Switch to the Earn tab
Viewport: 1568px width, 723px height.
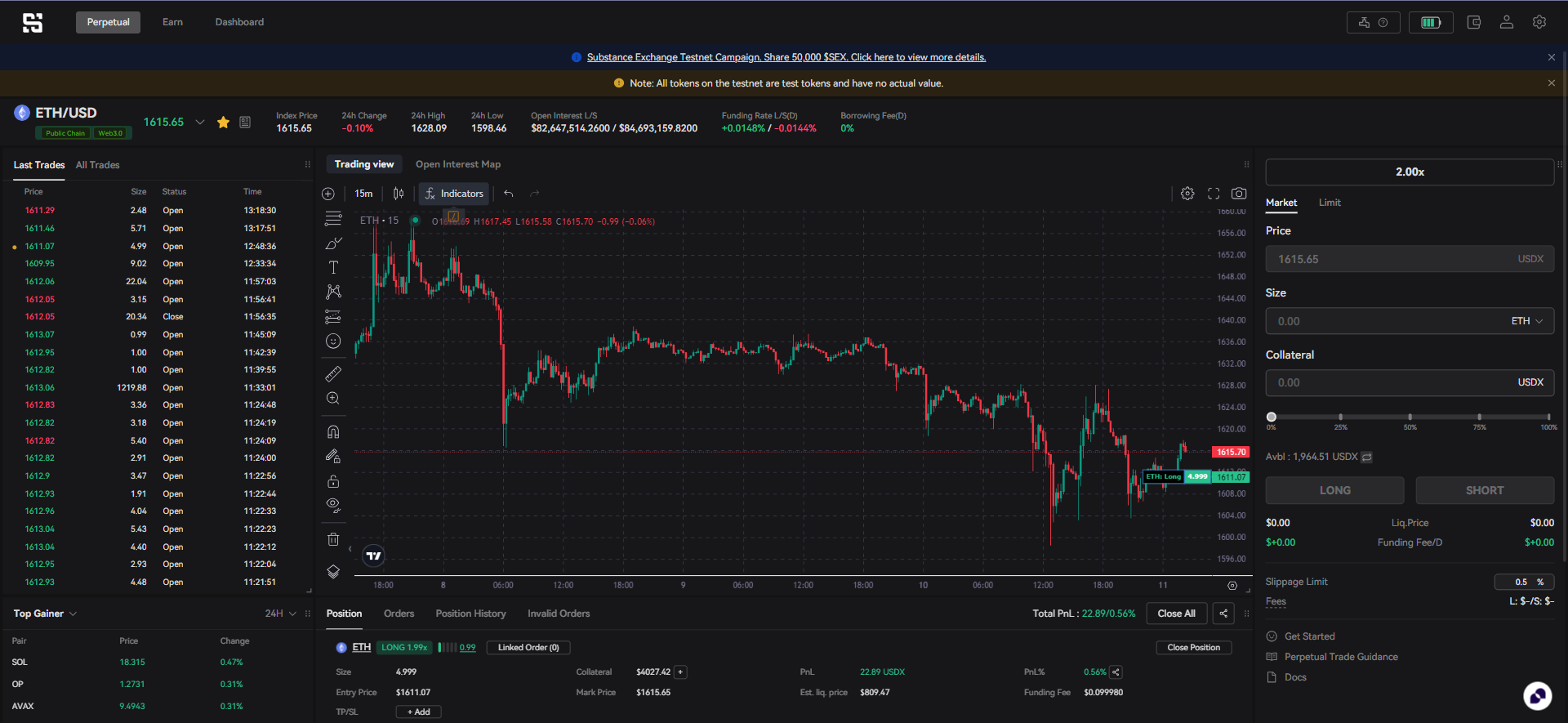pyautogui.click(x=172, y=22)
